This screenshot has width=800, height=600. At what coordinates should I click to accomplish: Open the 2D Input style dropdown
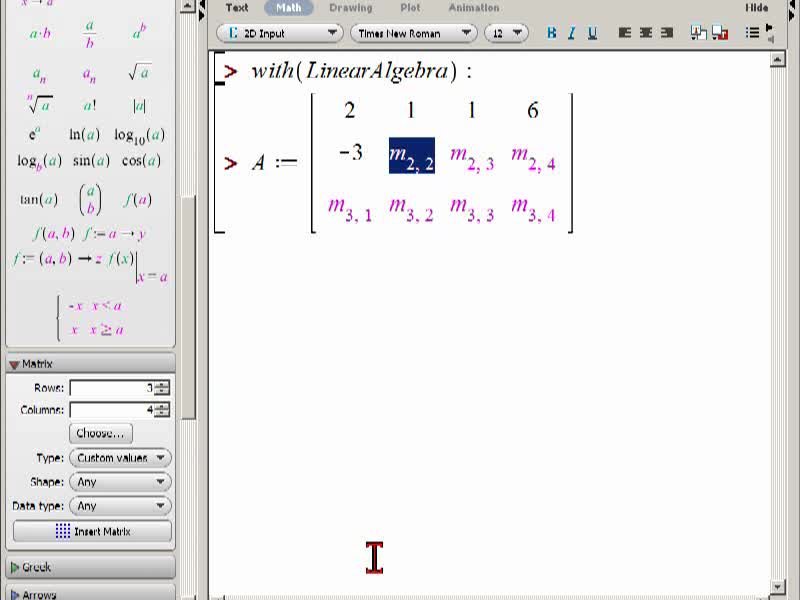click(280, 34)
